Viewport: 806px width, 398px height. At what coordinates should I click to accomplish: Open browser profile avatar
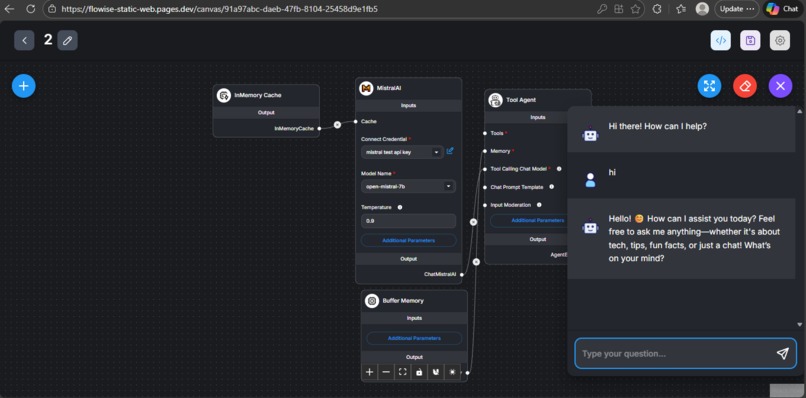click(x=702, y=9)
